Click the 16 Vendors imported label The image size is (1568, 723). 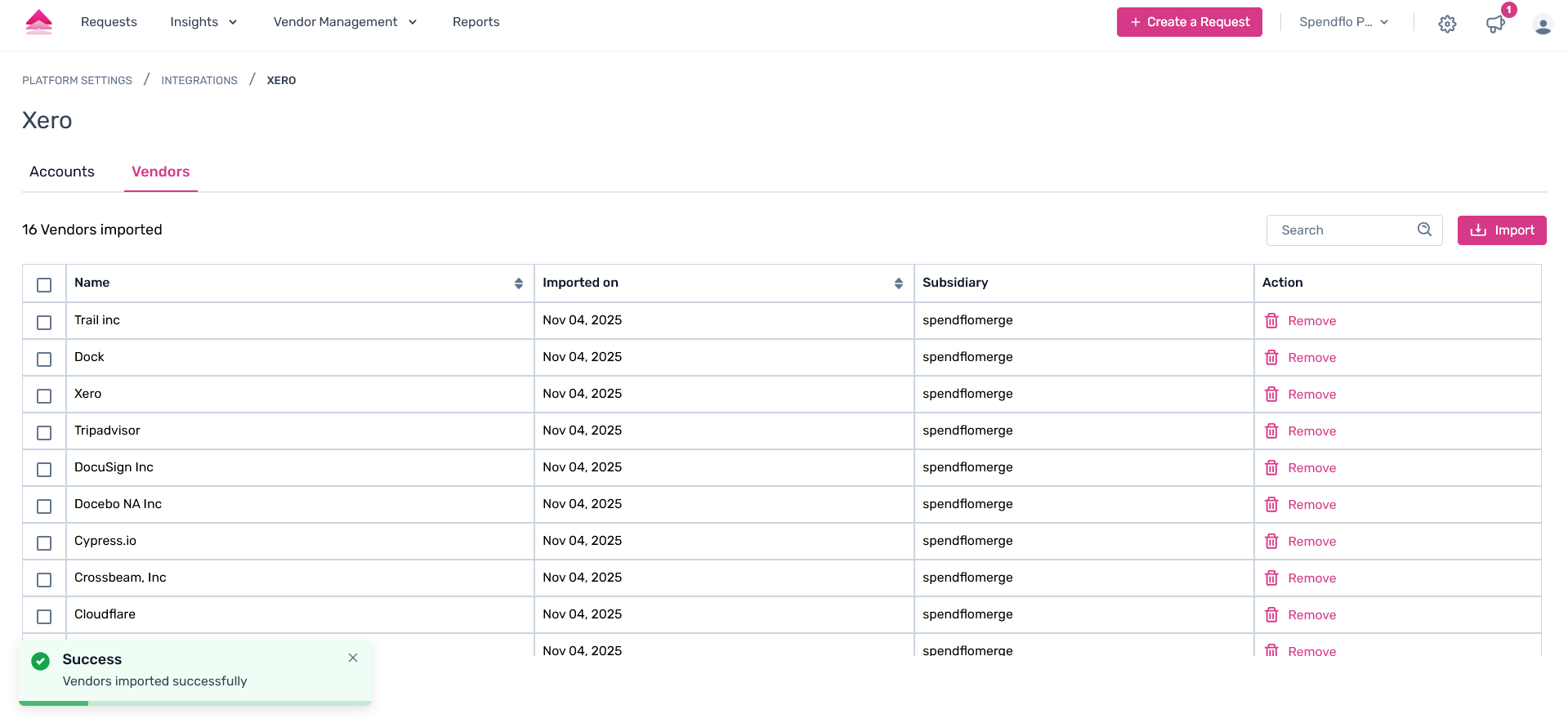(92, 230)
